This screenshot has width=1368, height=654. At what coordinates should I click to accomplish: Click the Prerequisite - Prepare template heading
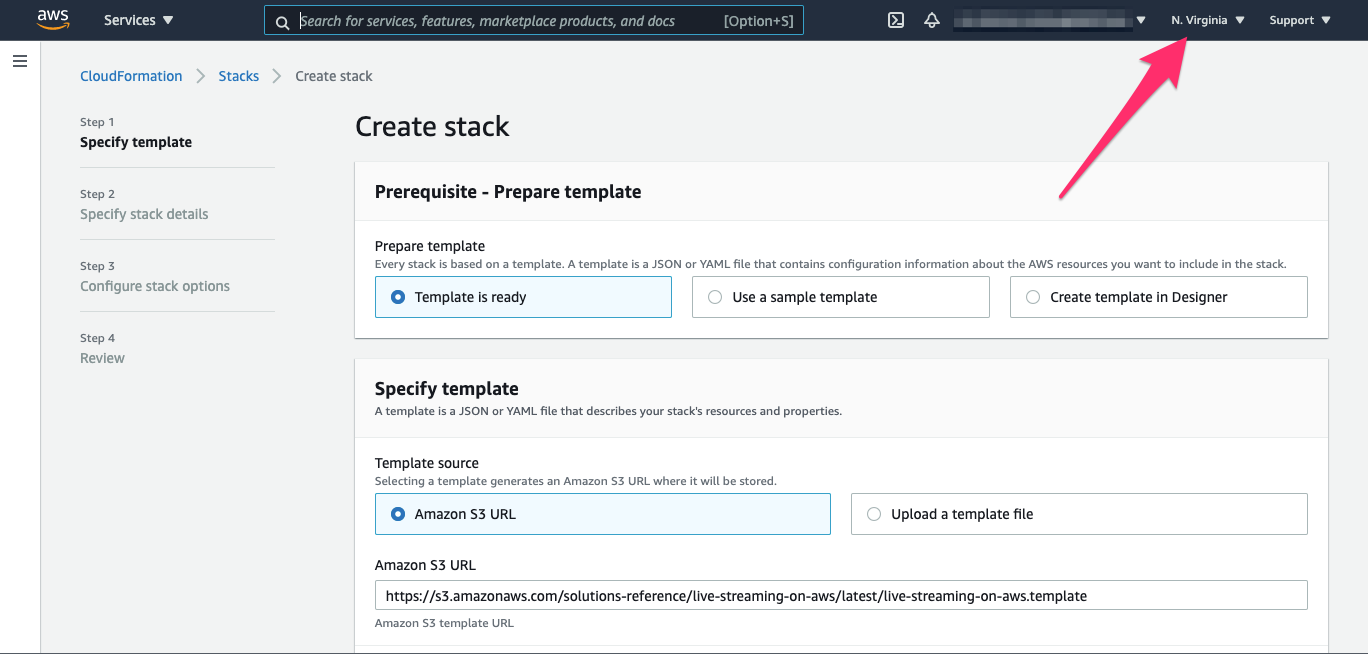(x=508, y=191)
